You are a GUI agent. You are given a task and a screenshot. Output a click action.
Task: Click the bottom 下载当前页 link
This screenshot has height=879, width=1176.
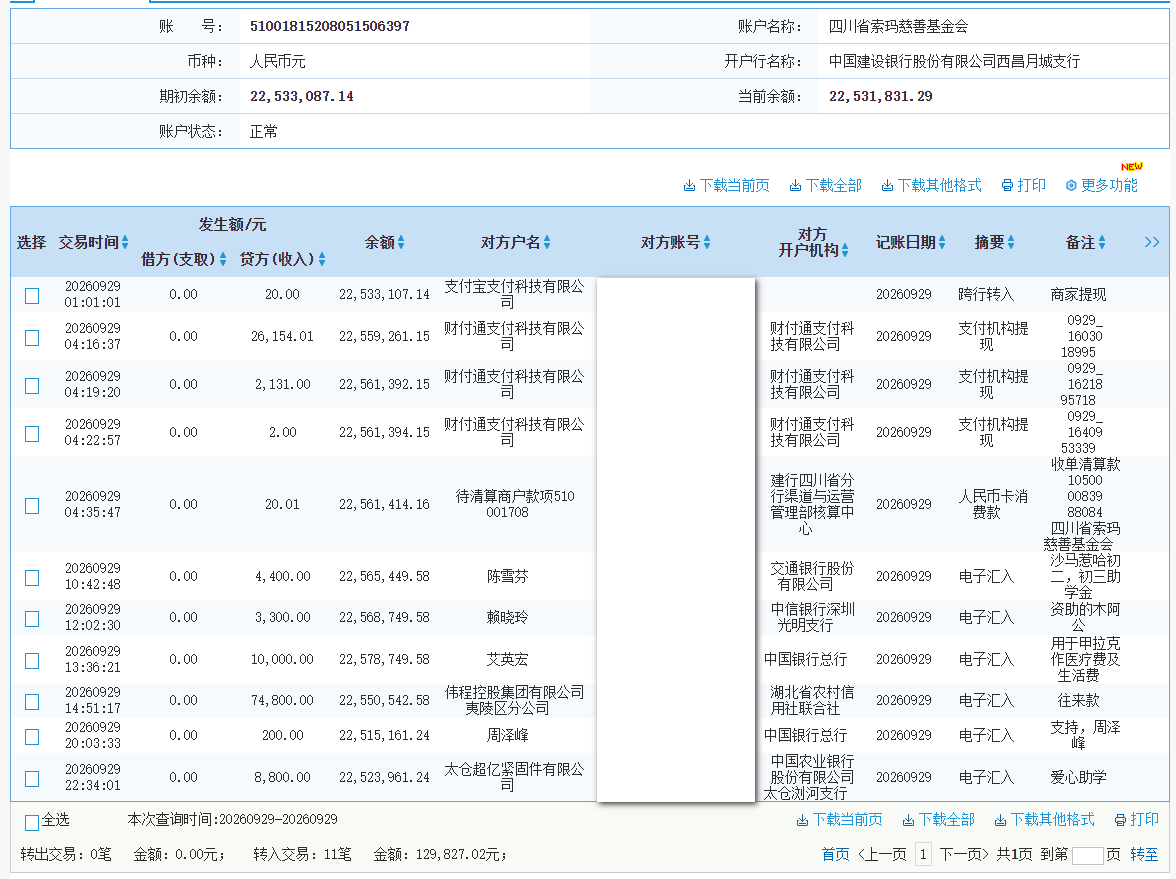pyautogui.click(x=839, y=820)
